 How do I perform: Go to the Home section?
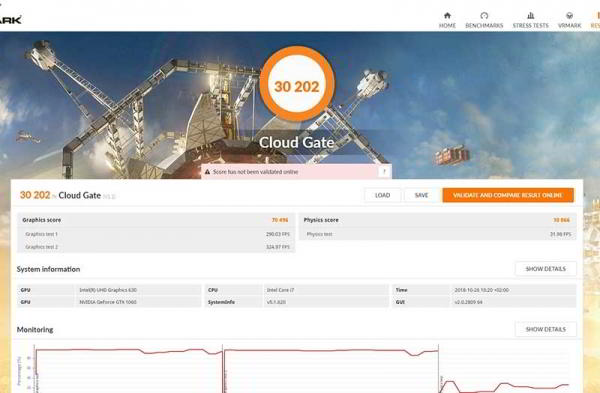[447, 20]
